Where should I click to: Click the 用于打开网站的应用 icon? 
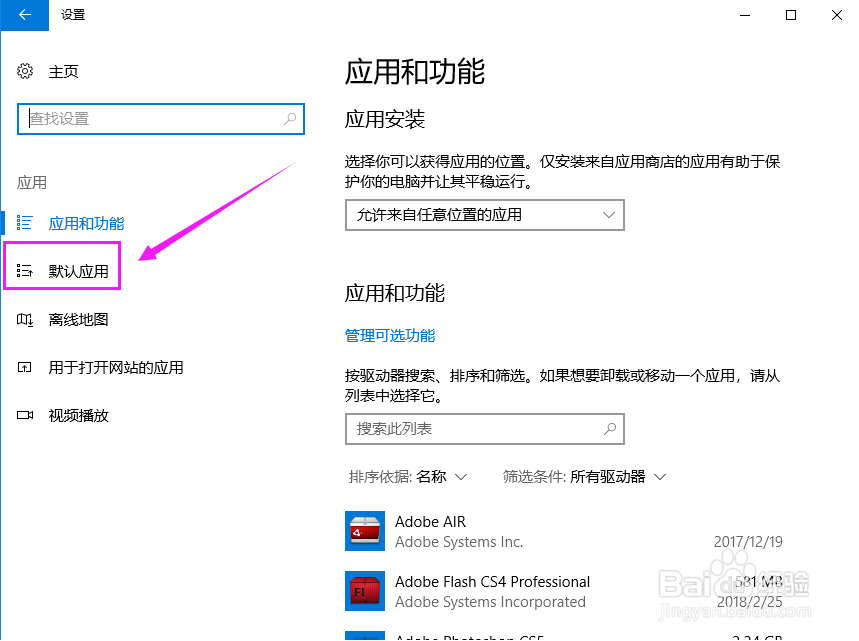tap(25, 368)
